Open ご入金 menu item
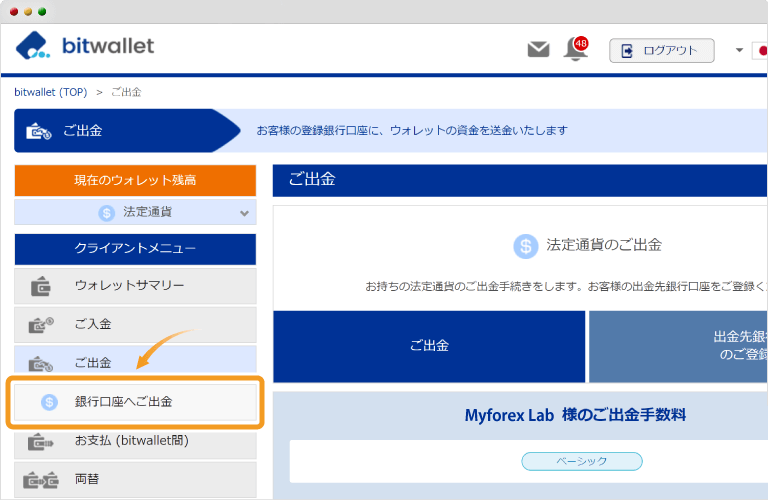Viewport: 768px width, 500px height. point(135,324)
